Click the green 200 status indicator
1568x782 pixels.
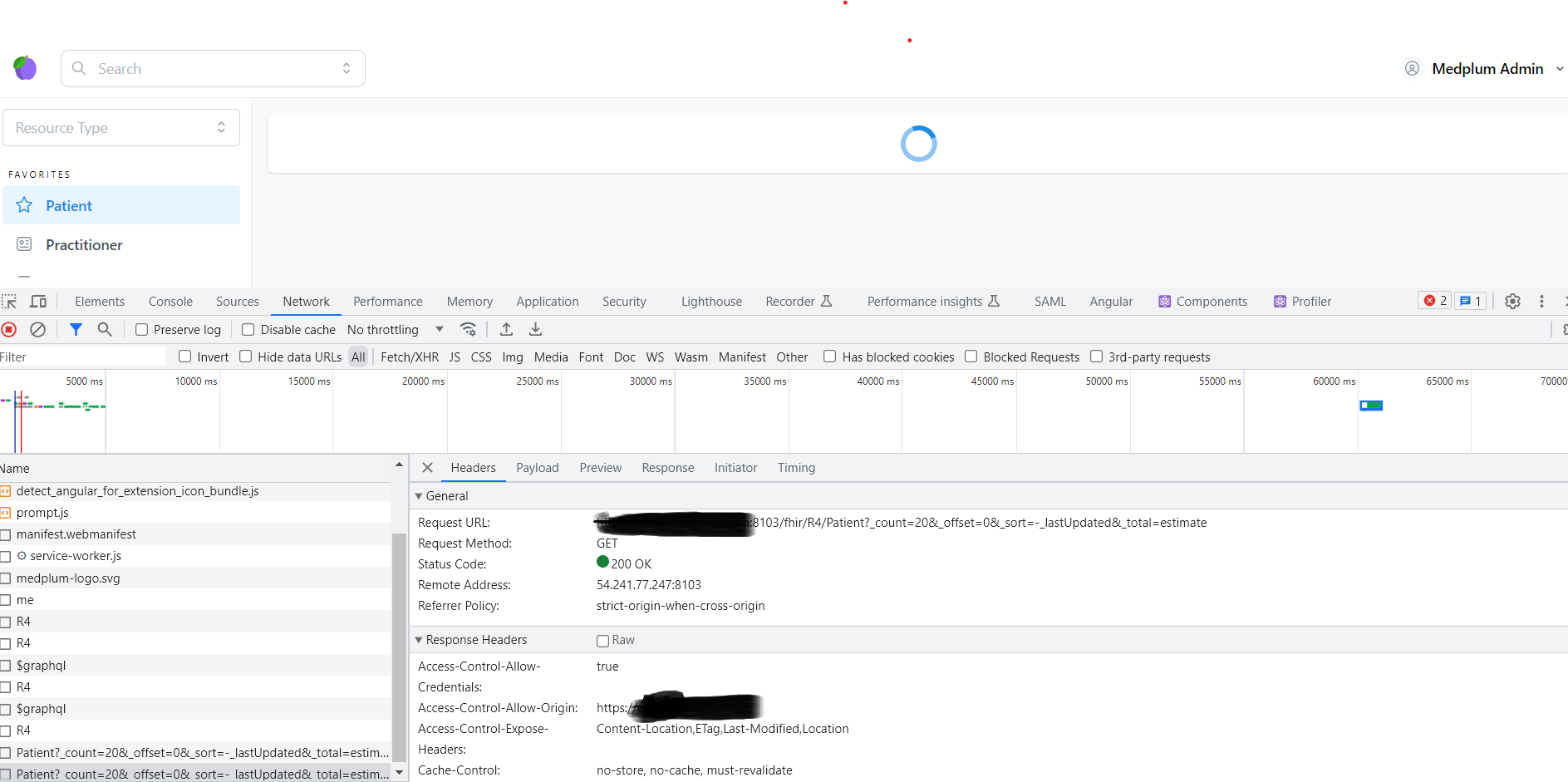coord(602,563)
